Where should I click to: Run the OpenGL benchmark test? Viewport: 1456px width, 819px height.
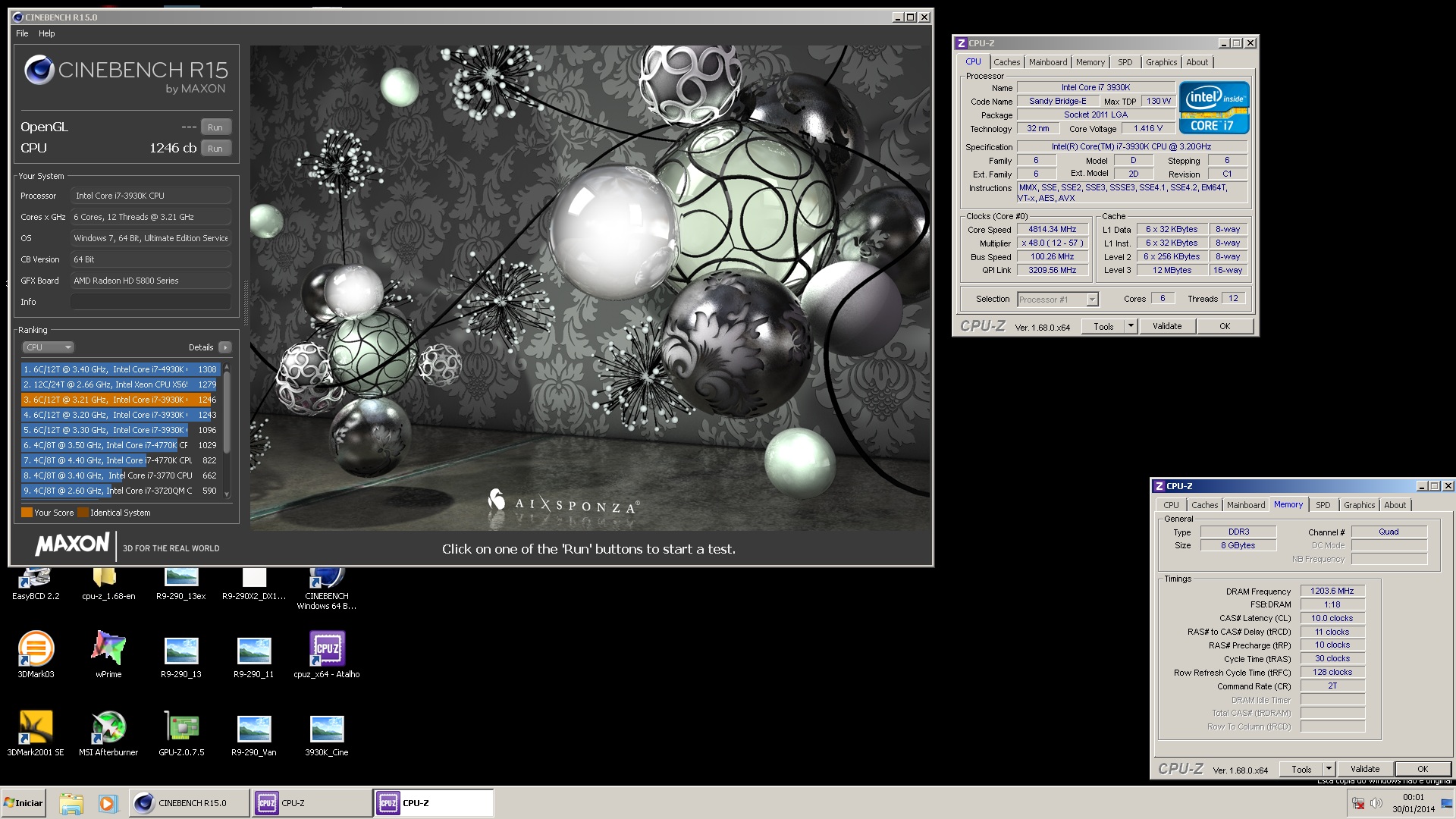[x=215, y=127]
